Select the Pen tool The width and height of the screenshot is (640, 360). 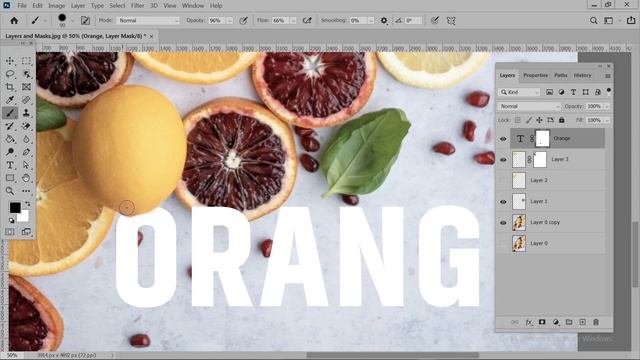(26, 152)
